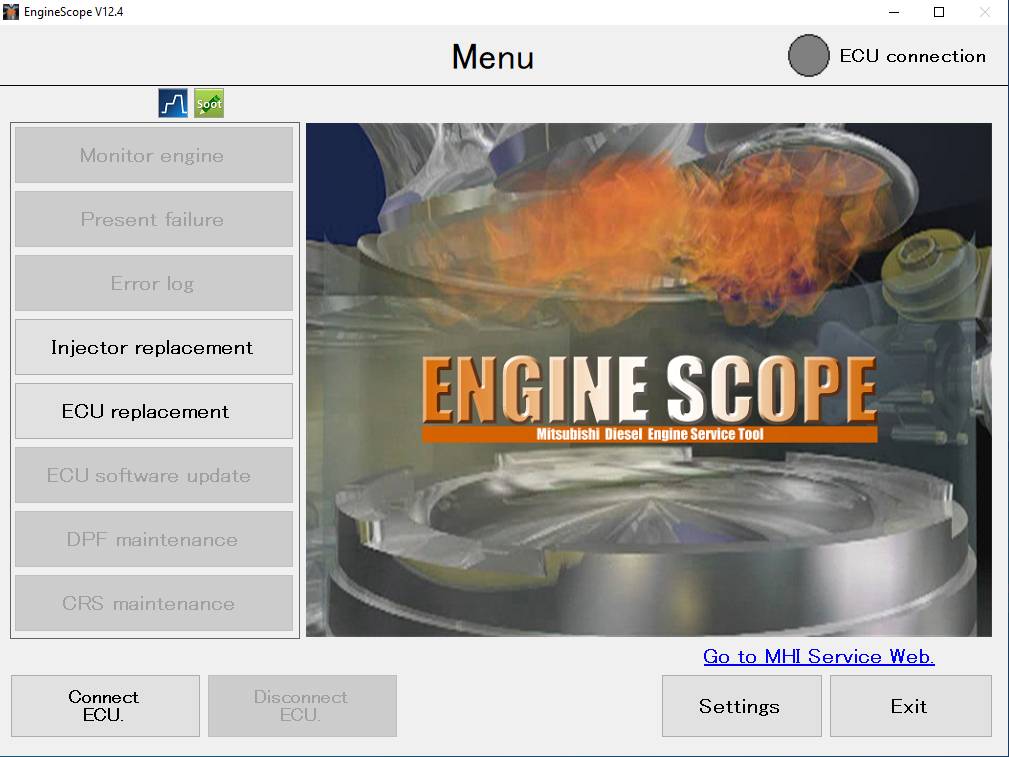Click the Present failure option
The width and height of the screenshot is (1009, 757).
153,219
